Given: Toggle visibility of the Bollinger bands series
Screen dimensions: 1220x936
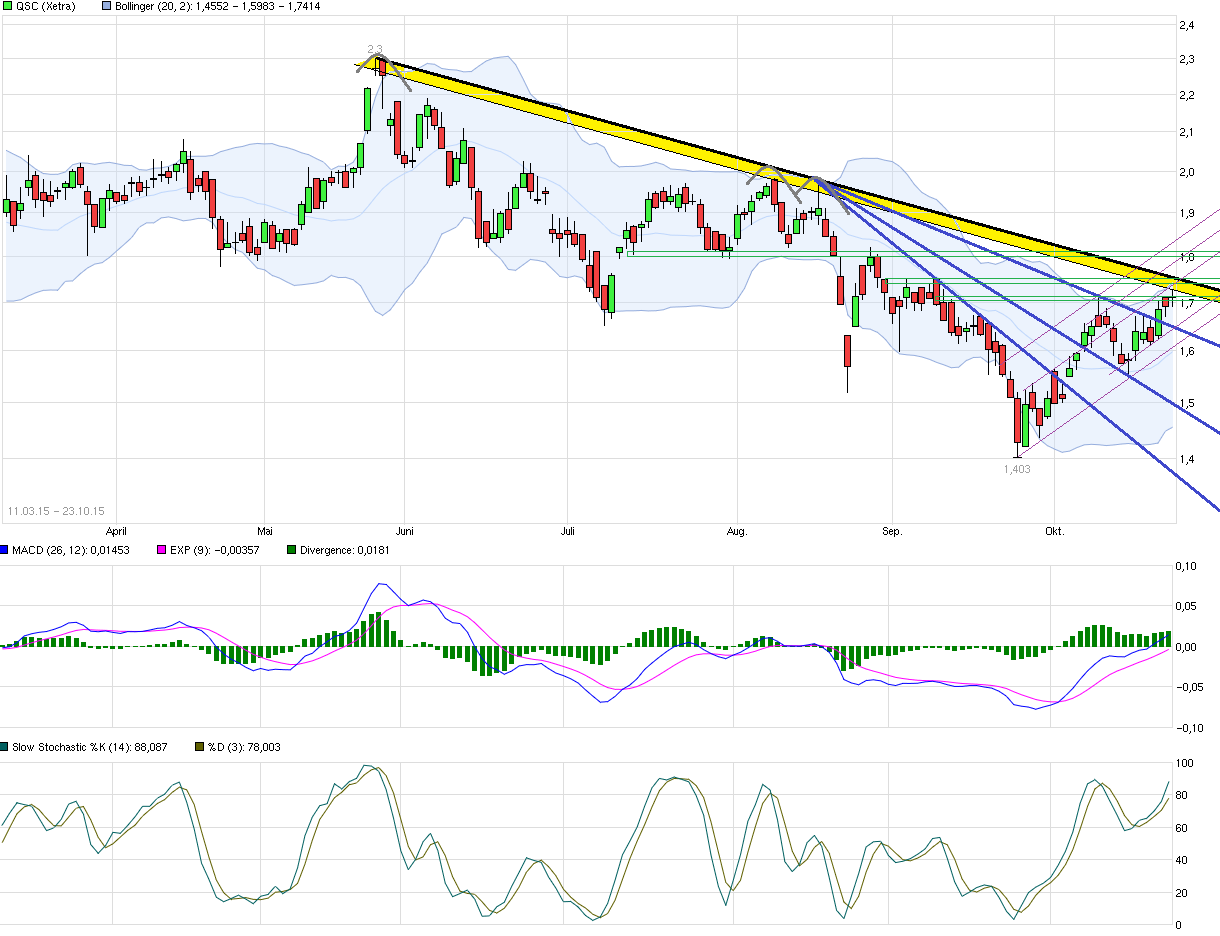Looking at the screenshot, I should click(105, 7).
